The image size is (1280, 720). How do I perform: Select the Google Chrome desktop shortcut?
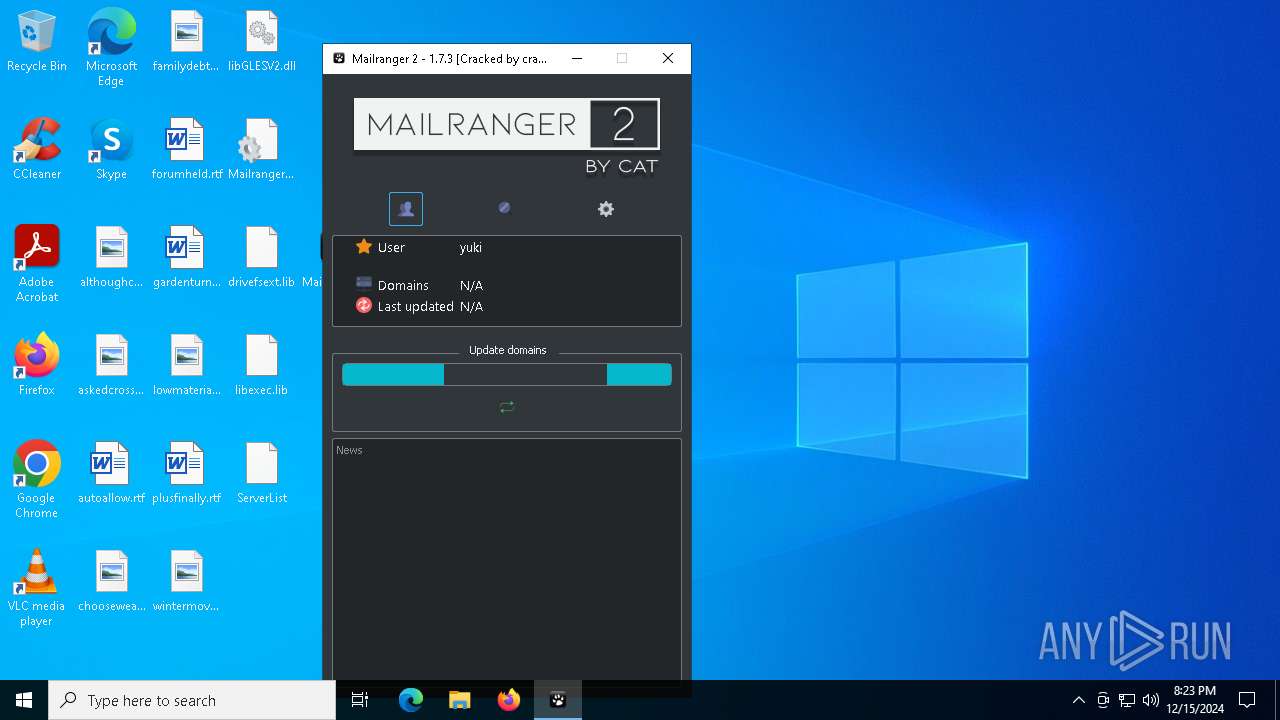pyautogui.click(x=37, y=480)
